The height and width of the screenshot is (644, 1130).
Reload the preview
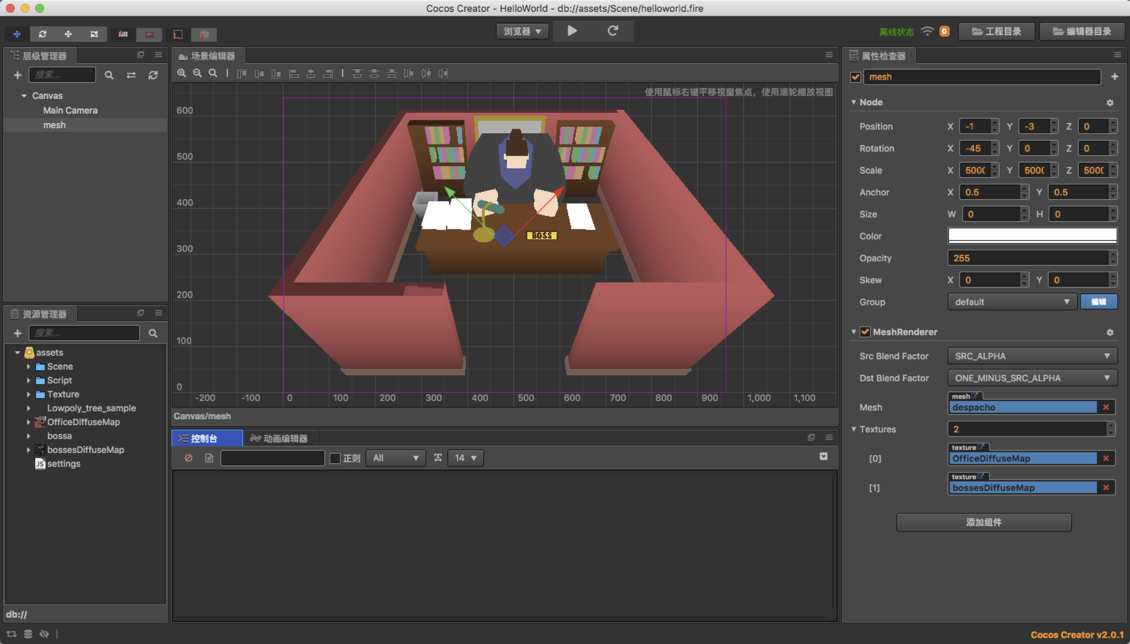(613, 31)
